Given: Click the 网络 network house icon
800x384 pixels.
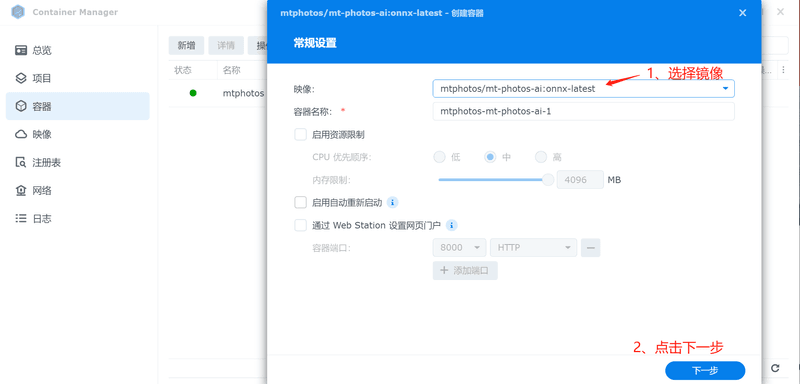Looking at the screenshot, I should click(20, 191).
